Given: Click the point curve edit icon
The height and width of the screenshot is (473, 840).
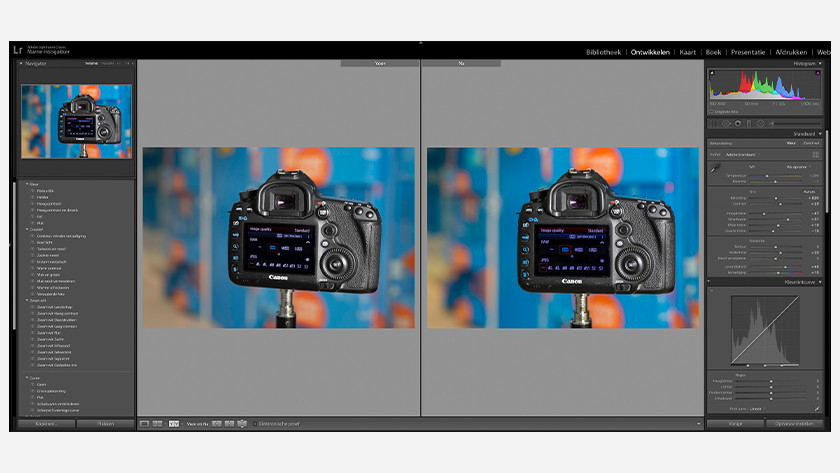Looking at the screenshot, I should (x=818, y=409).
